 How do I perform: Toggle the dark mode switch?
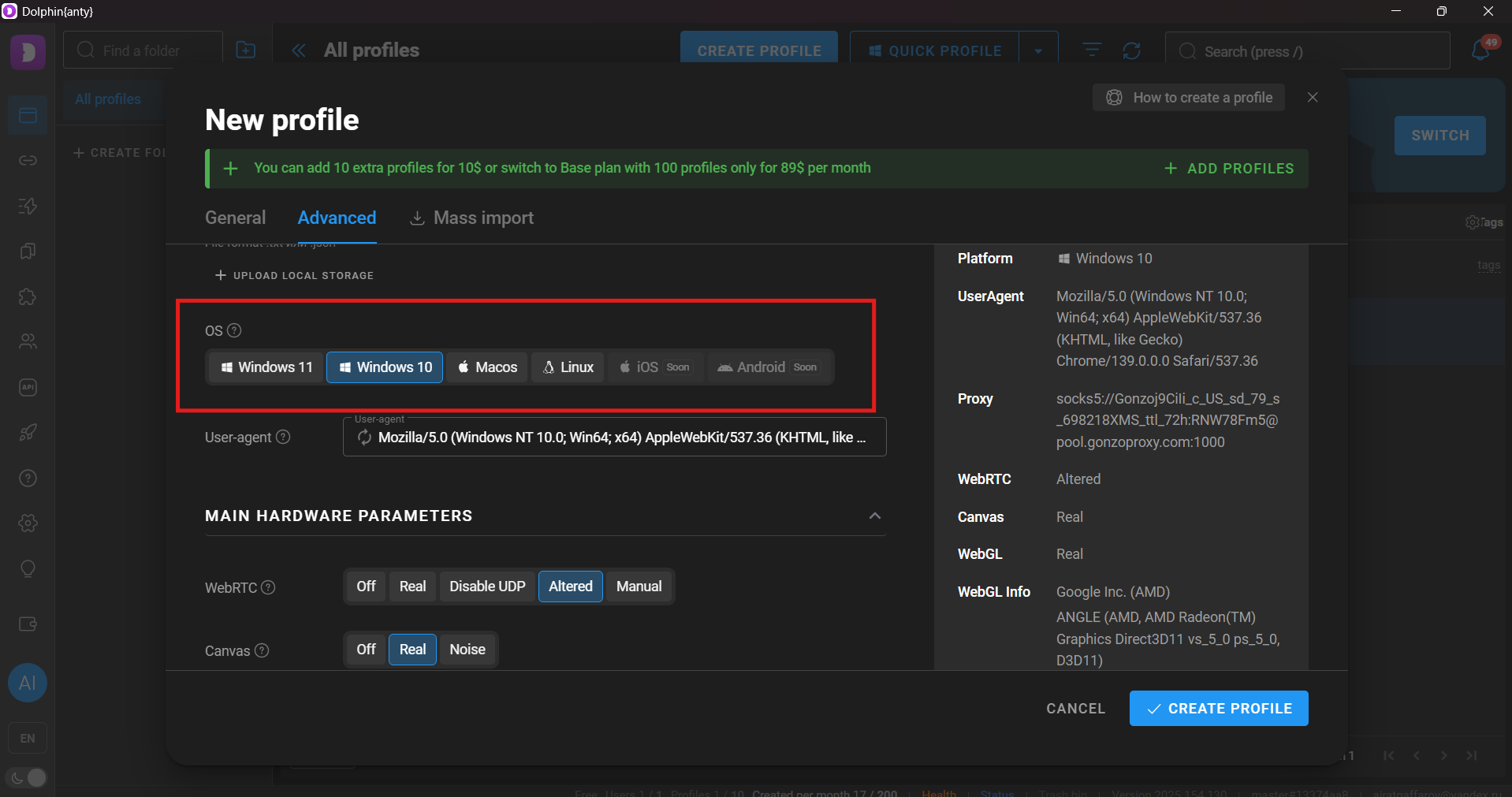28,777
